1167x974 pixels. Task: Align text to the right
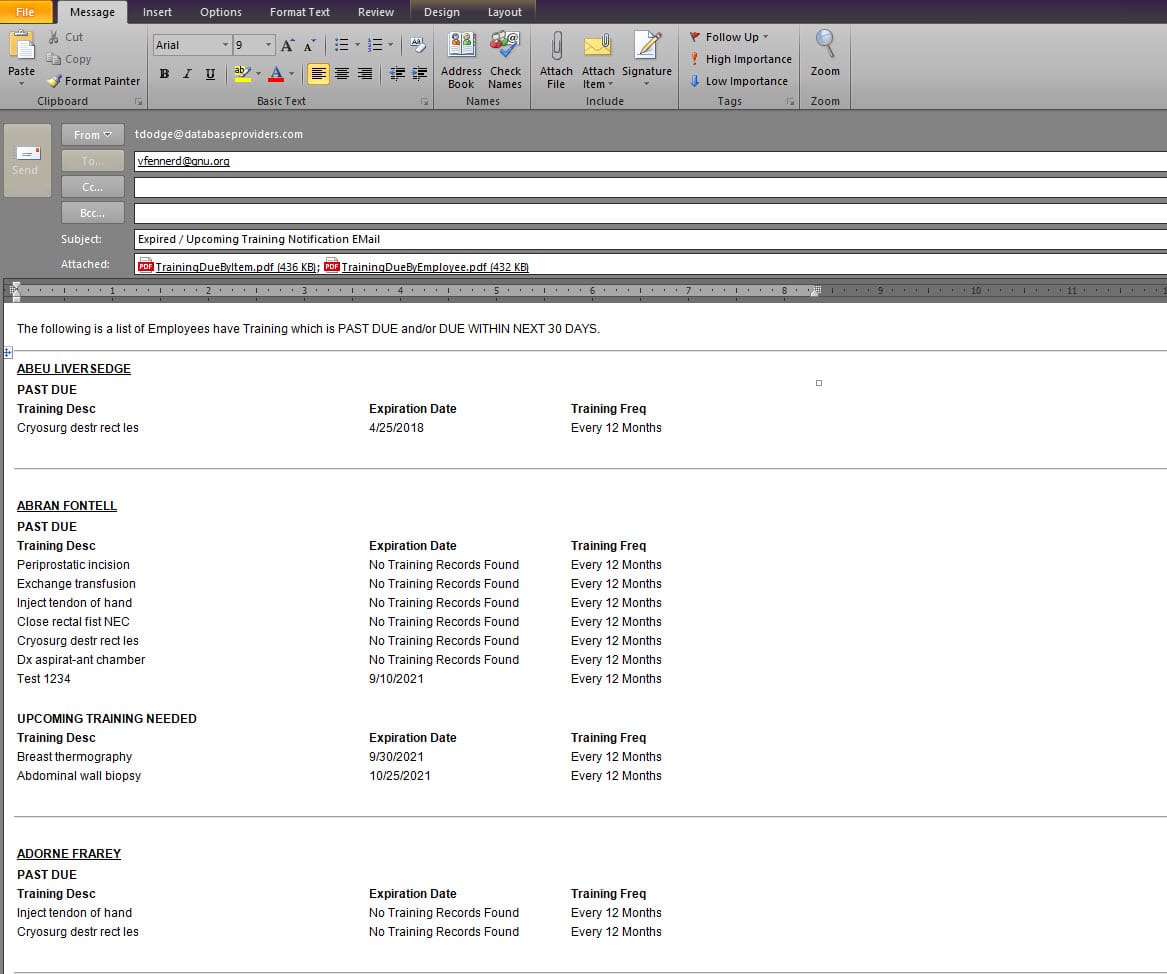(x=365, y=74)
